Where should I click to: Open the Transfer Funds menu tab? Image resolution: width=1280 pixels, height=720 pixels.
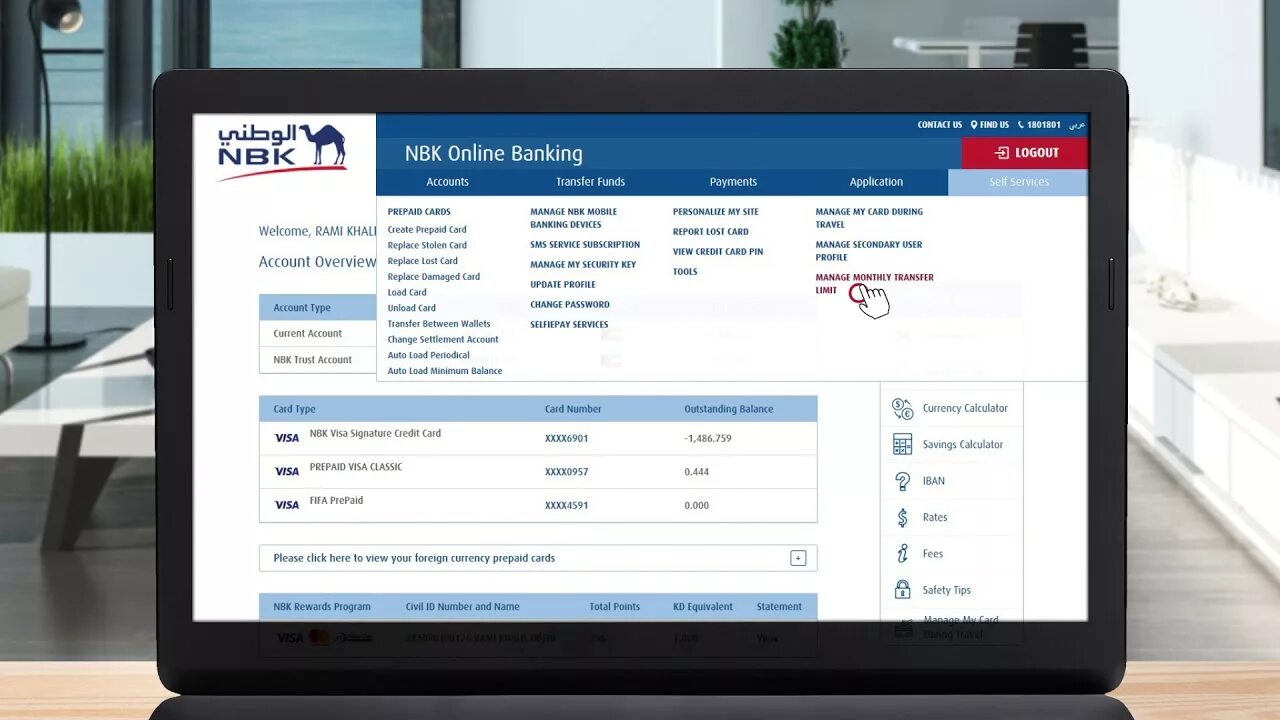pos(590,182)
